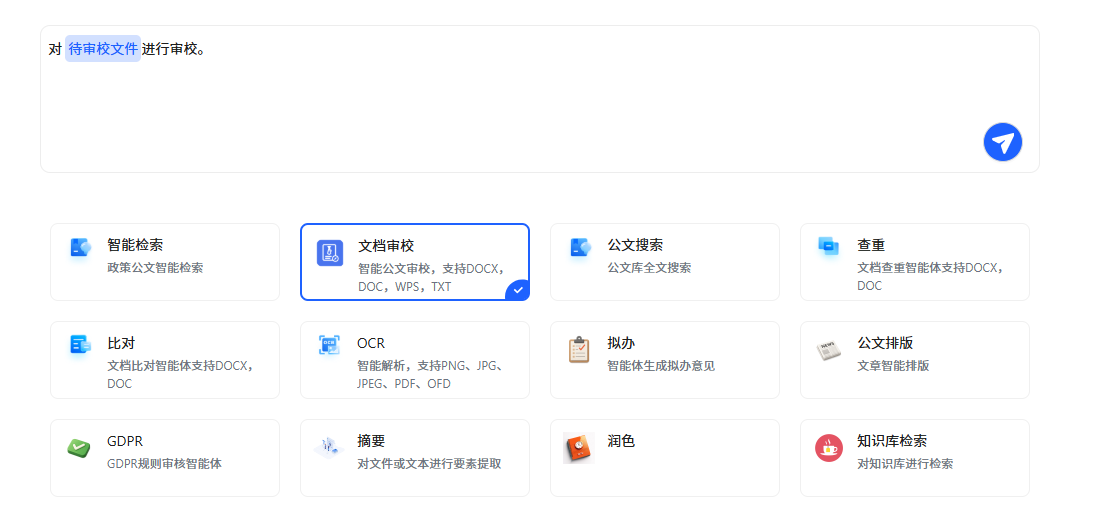
Task: Click the 智能检索 card icon
Action: click(x=80, y=248)
